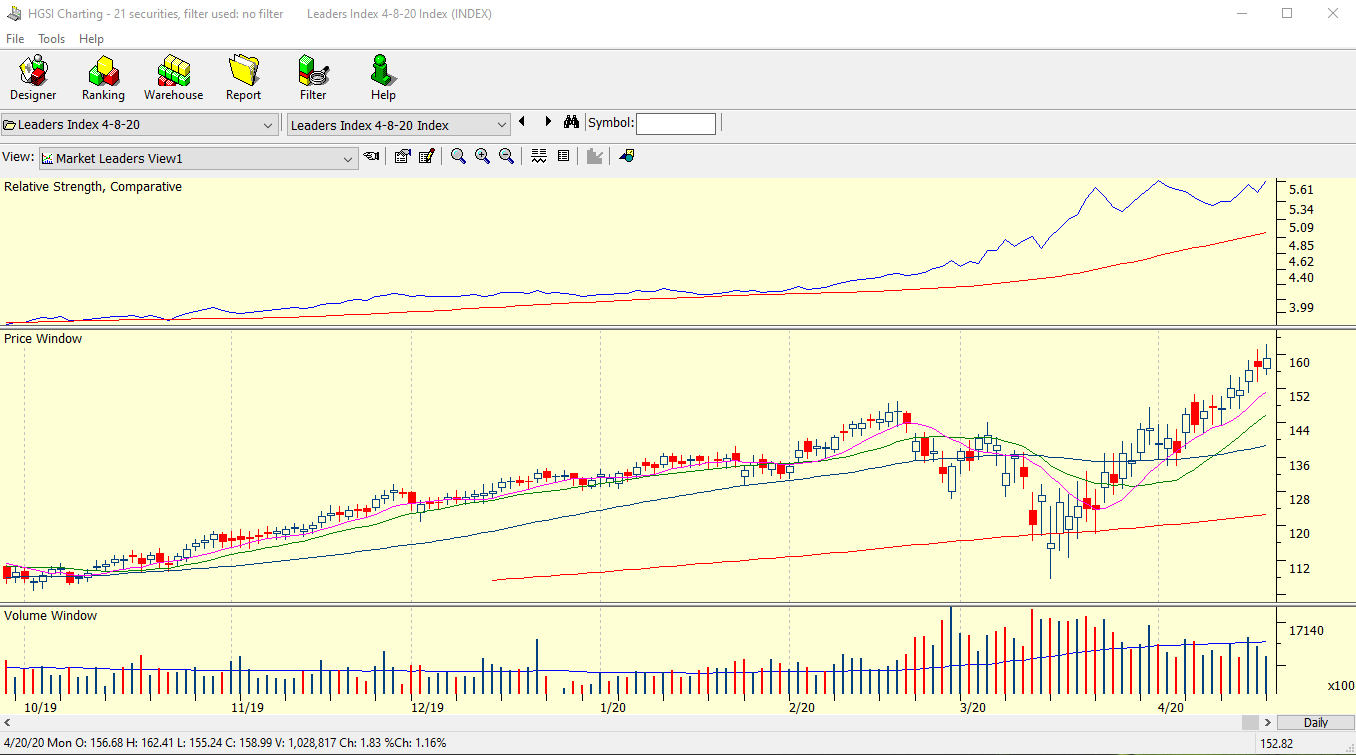1356x755 pixels.
Task: Click the 1/20 date axis label
Action: (x=613, y=707)
